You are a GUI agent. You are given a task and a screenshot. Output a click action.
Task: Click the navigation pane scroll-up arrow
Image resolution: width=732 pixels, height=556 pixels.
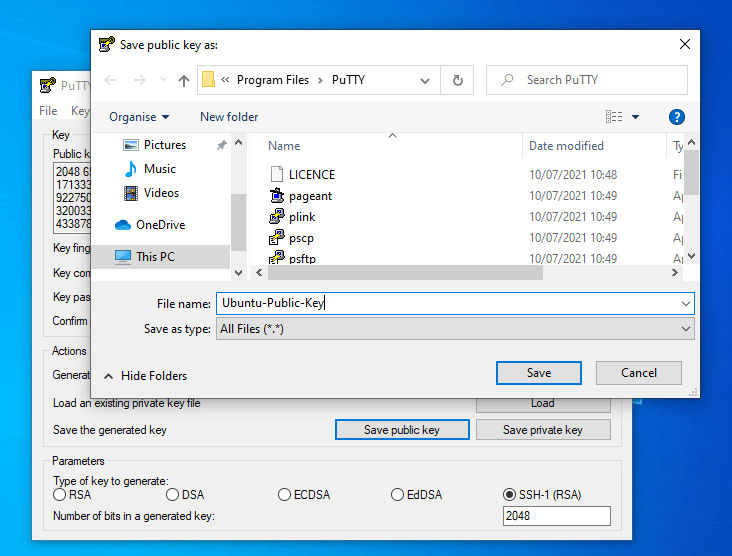click(239, 142)
